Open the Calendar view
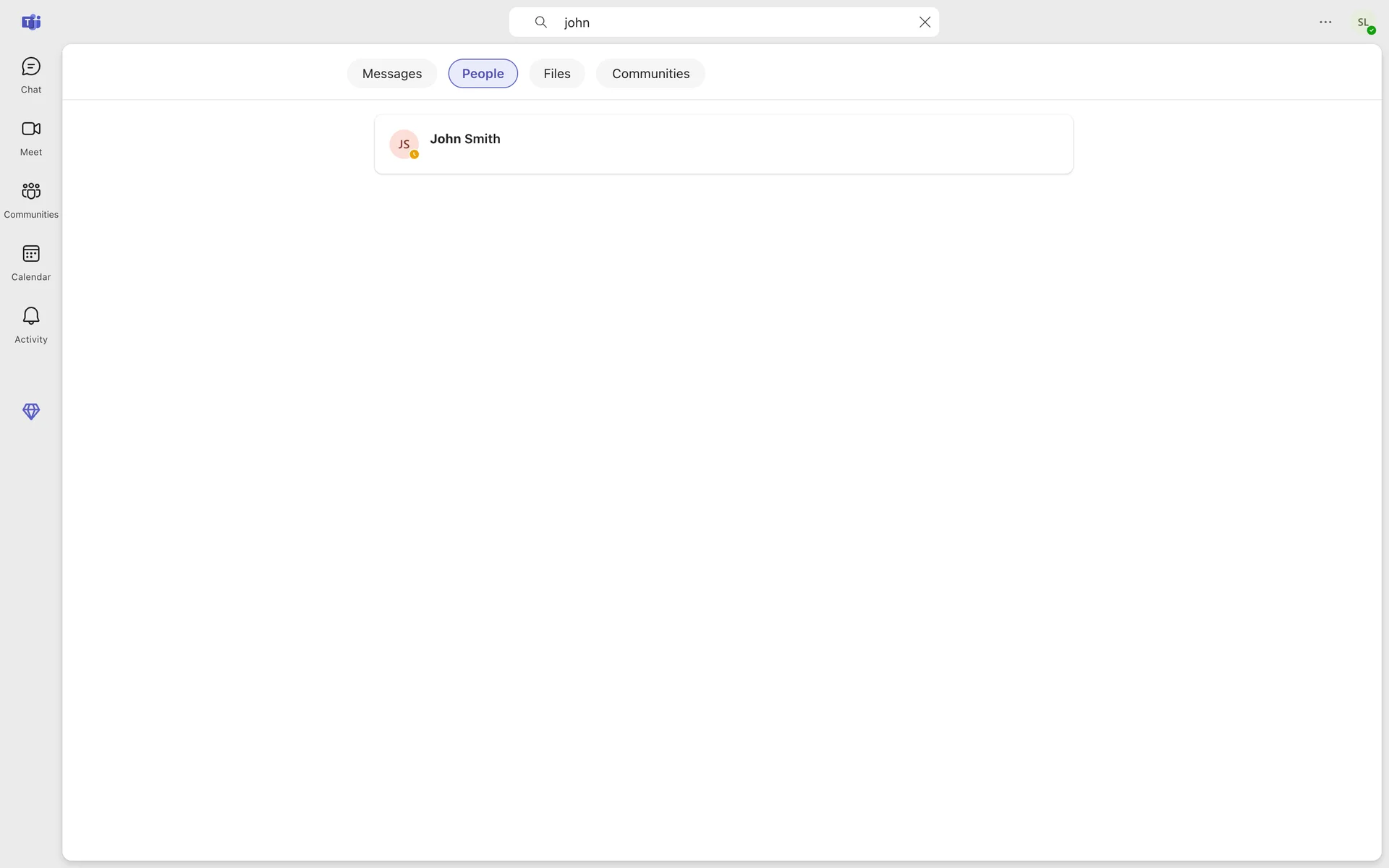Viewport: 1389px width, 868px height. [x=31, y=263]
